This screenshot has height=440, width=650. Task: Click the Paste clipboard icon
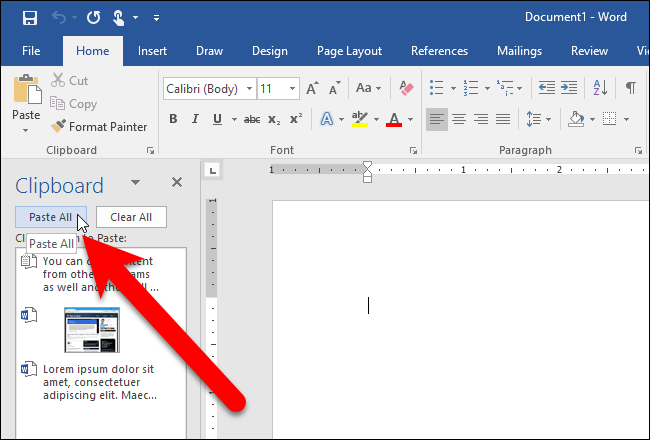coord(27,90)
